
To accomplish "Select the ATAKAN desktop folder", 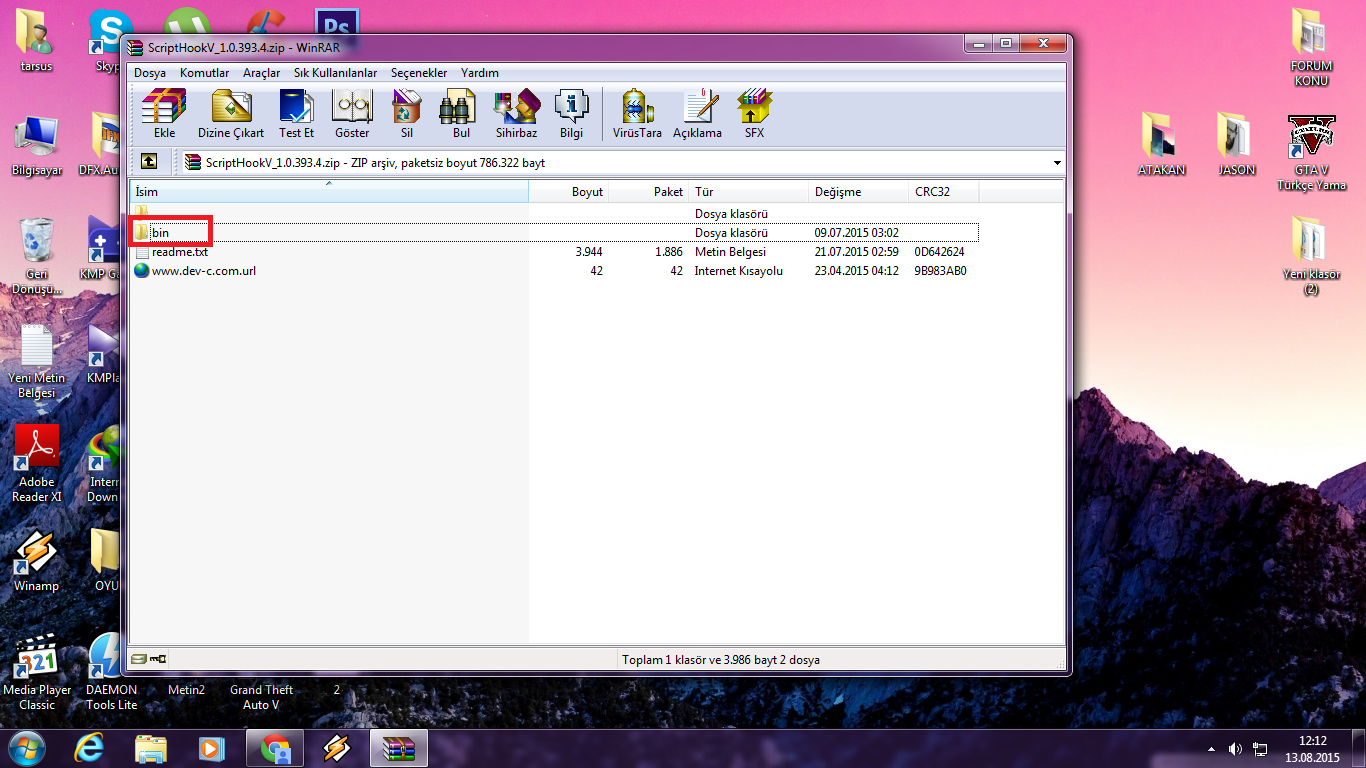I will (x=1161, y=145).
